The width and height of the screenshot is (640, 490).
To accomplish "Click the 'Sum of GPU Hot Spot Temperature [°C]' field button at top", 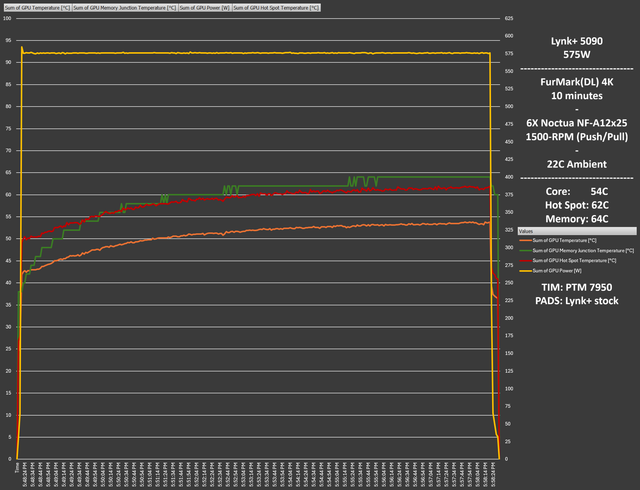I will (x=276, y=8).
